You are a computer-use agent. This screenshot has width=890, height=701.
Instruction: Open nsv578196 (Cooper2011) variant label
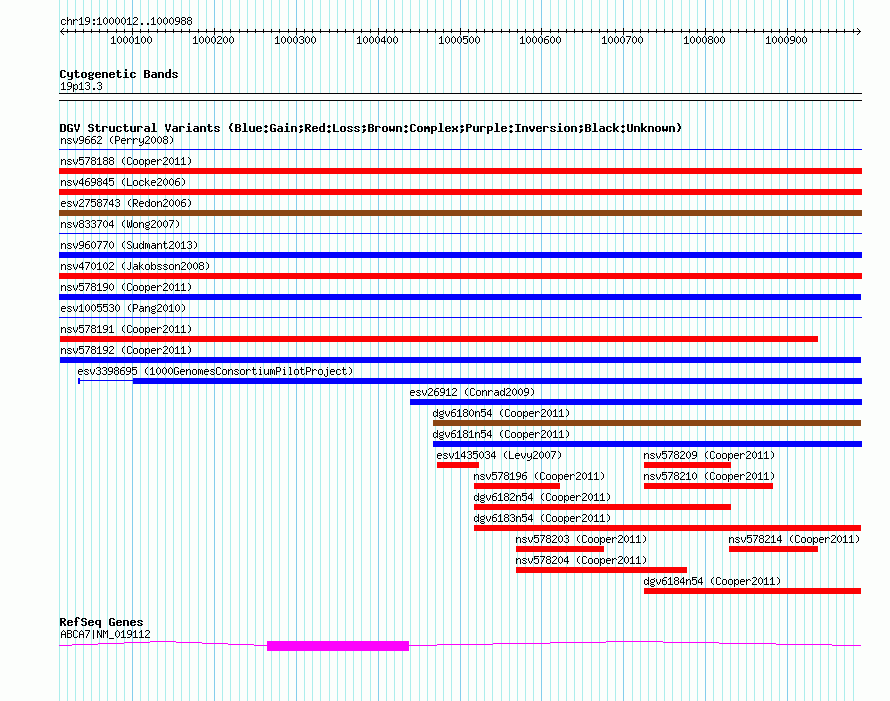tap(539, 476)
